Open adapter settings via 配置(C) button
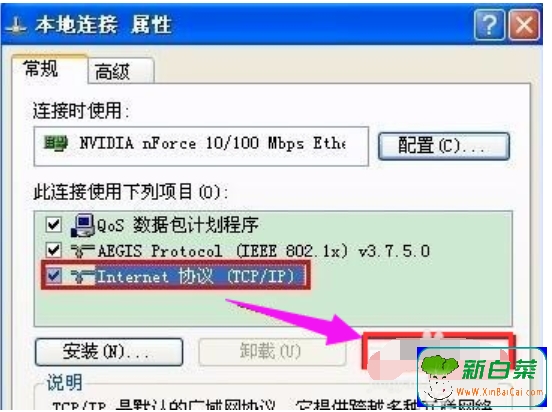This screenshot has width=552, height=412. [444, 146]
